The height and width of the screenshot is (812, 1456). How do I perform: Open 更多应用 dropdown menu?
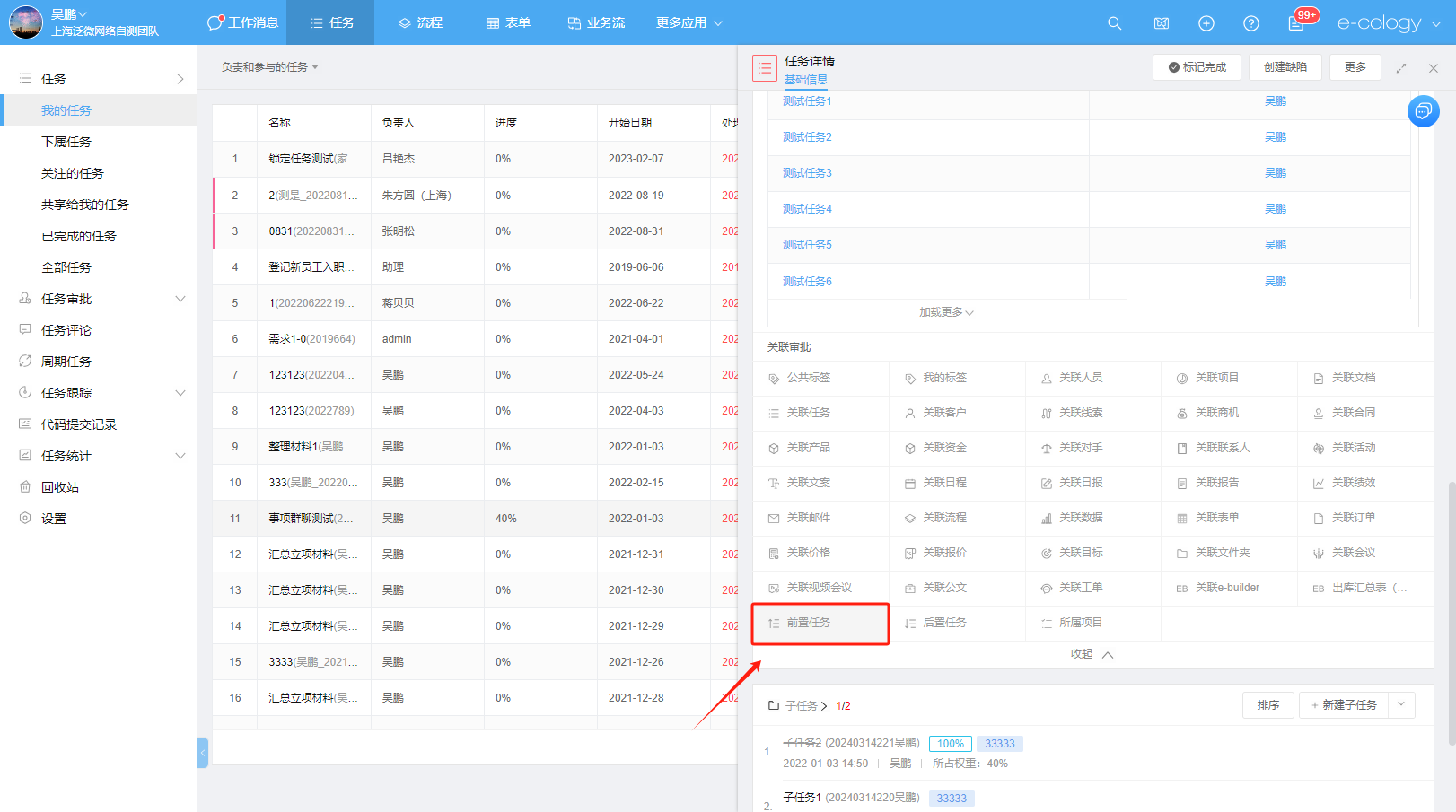pyautogui.click(x=689, y=22)
